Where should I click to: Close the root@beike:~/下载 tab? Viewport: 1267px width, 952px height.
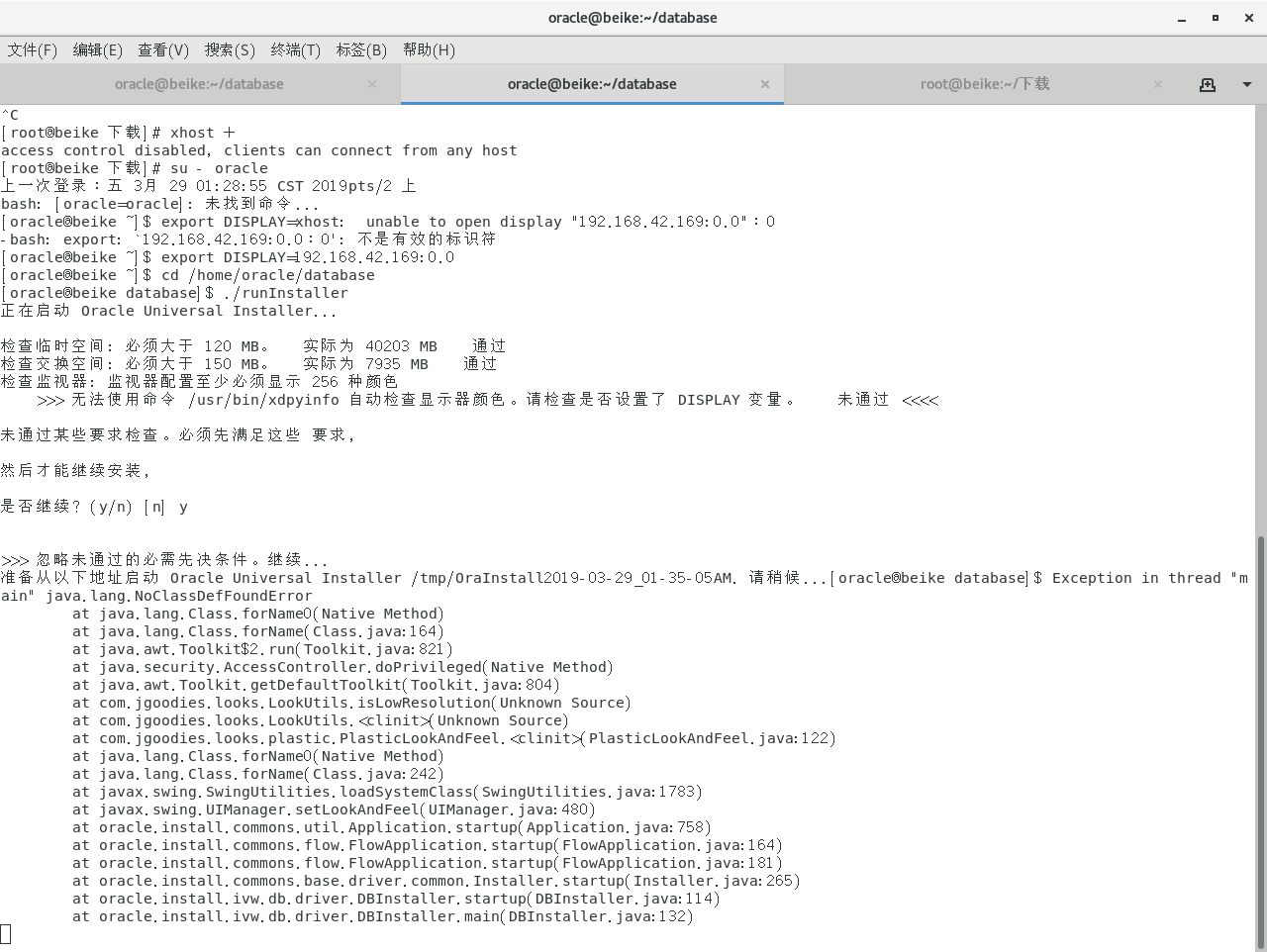click(x=1158, y=84)
